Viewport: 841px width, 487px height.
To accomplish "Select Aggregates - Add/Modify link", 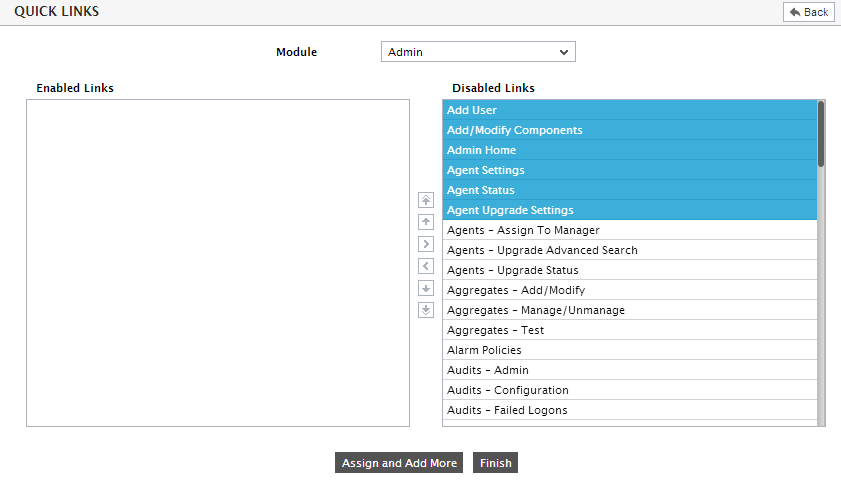I will (630, 290).
